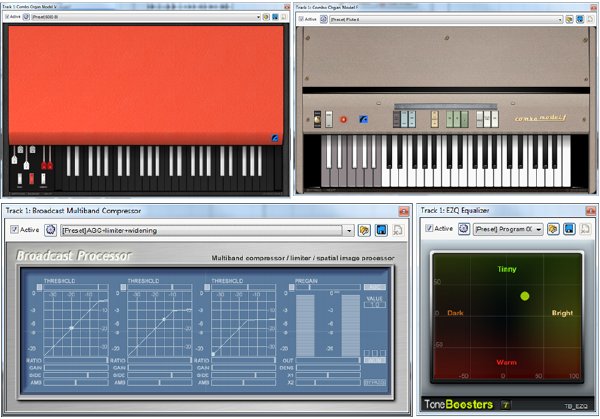
Task: Adjust the PREGAIN slider in Broadcast Processor
Action: click(x=328, y=287)
